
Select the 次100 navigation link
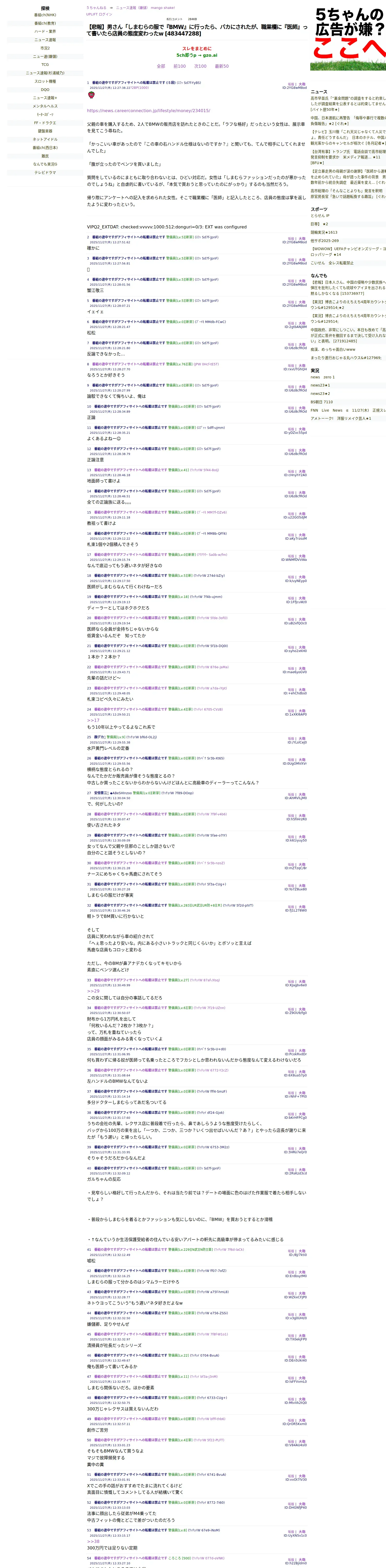click(x=200, y=66)
